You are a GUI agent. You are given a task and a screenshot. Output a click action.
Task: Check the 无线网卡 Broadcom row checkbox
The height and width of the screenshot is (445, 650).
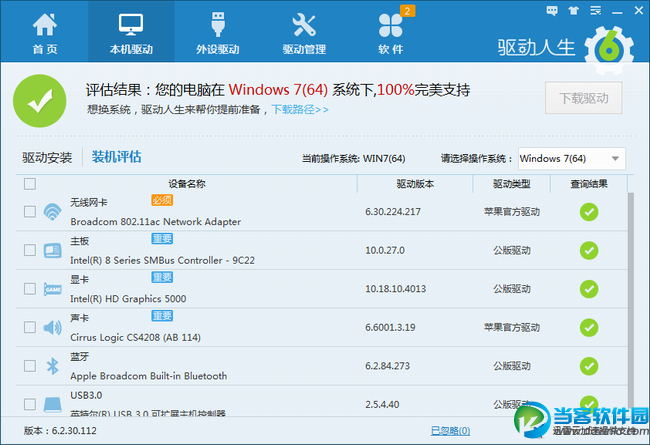tap(30, 212)
